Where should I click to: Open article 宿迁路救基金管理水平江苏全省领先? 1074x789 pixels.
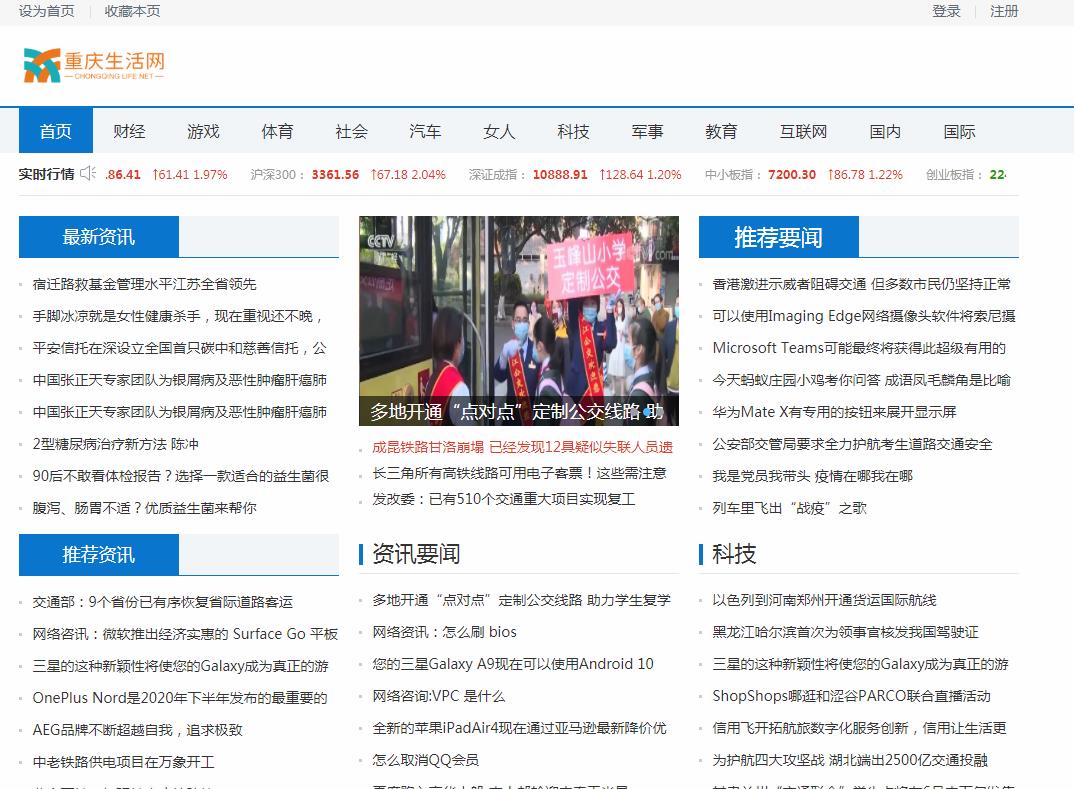[x=145, y=284]
